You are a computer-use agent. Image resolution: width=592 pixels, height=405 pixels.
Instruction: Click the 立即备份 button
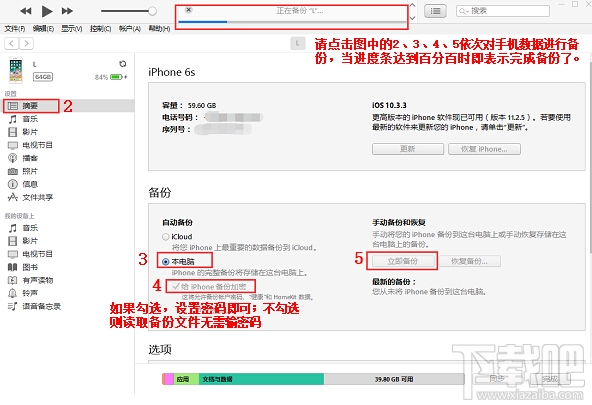(402, 261)
